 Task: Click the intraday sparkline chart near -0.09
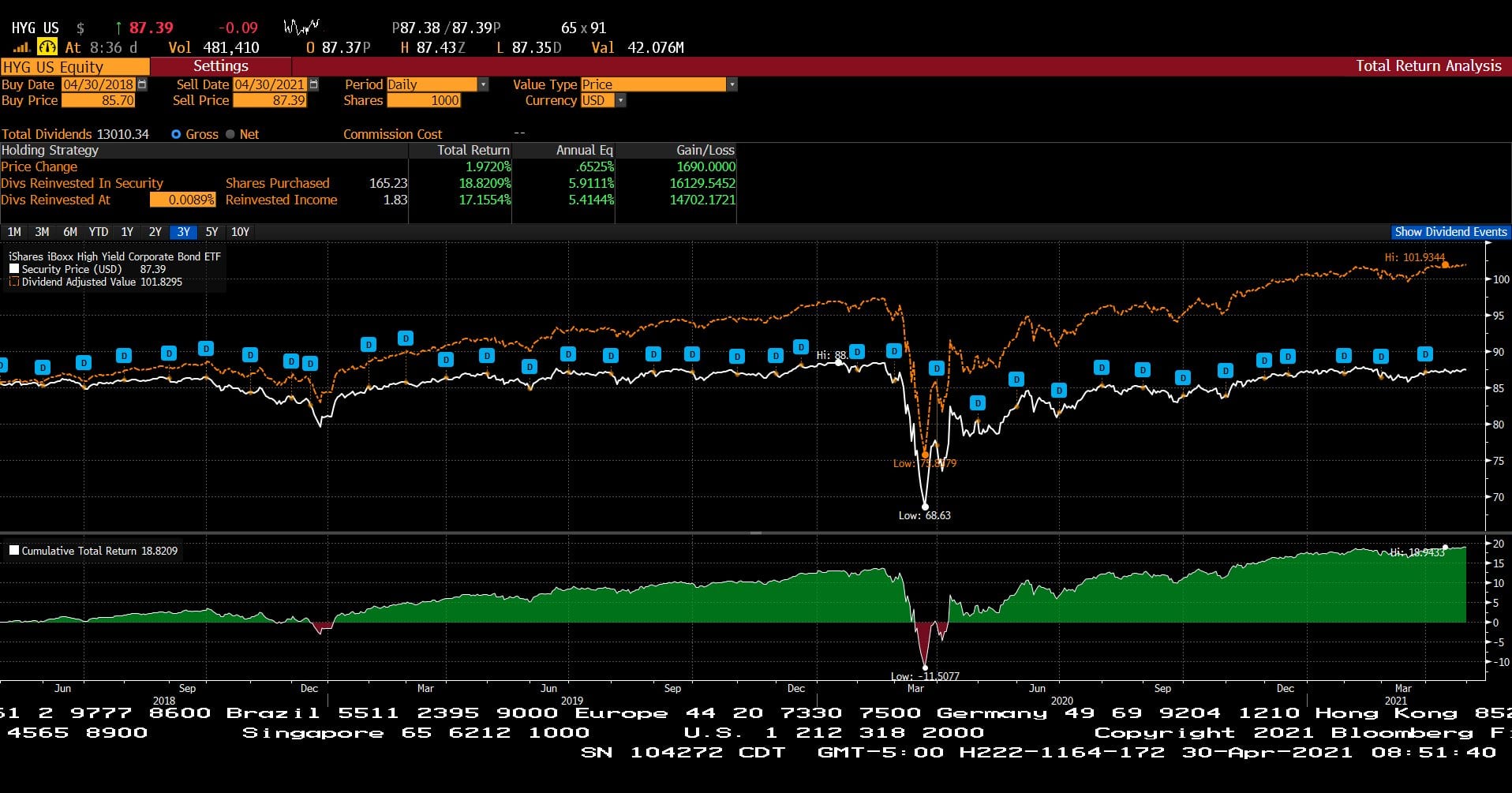pyautogui.click(x=301, y=28)
